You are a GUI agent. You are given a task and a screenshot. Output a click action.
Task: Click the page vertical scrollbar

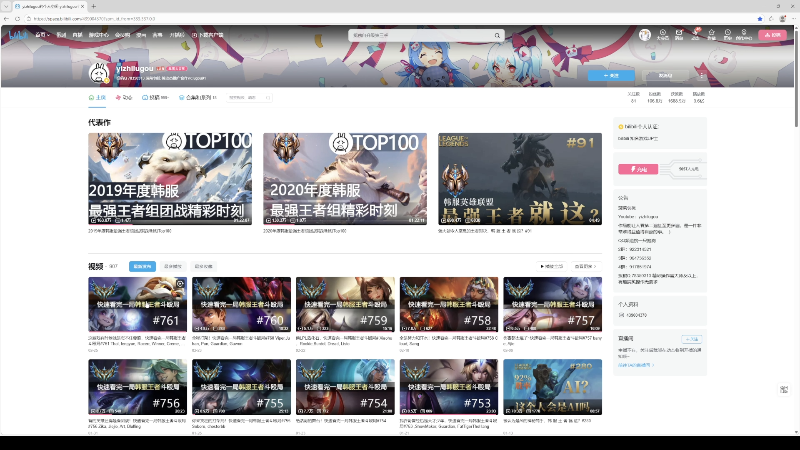click(796, 77)
